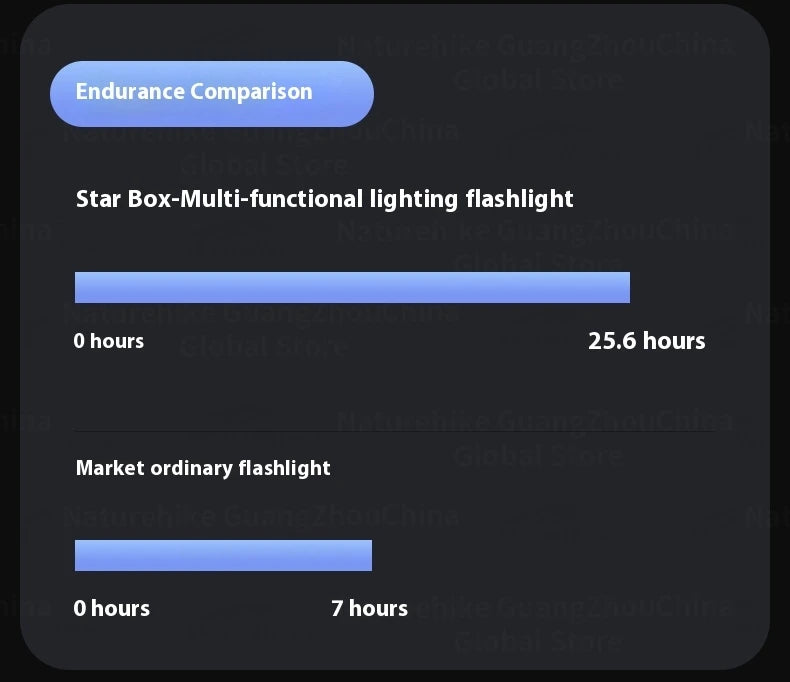Click the 25.6 hours endurance bar
The height and width of the screenshot is (682, 790).
click(352, 287)
